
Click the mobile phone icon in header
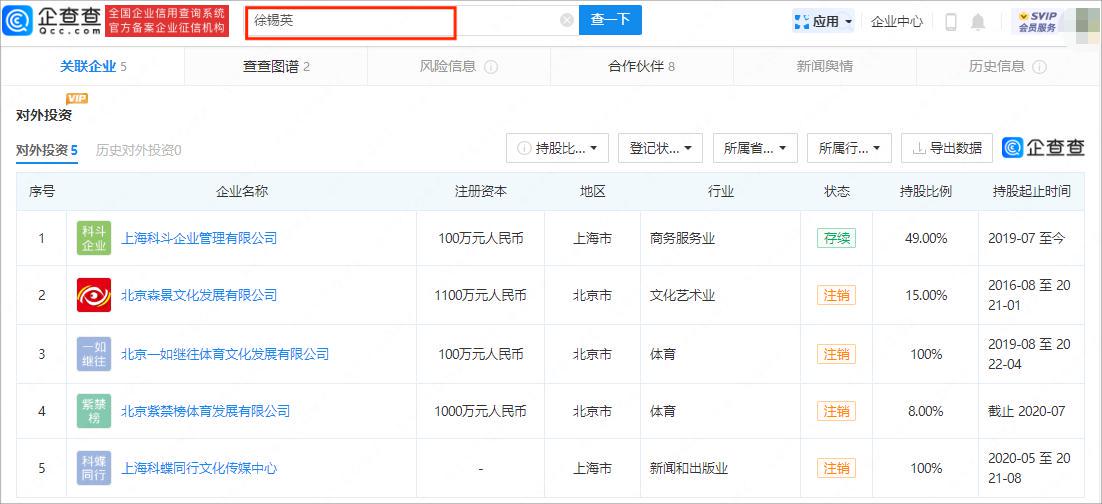click(x=950, y=21)
